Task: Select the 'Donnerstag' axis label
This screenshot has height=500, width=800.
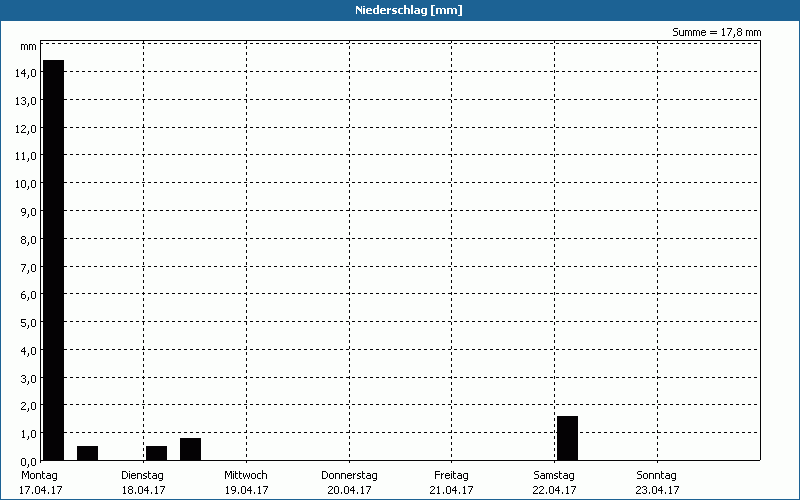Action: [349, 475]
